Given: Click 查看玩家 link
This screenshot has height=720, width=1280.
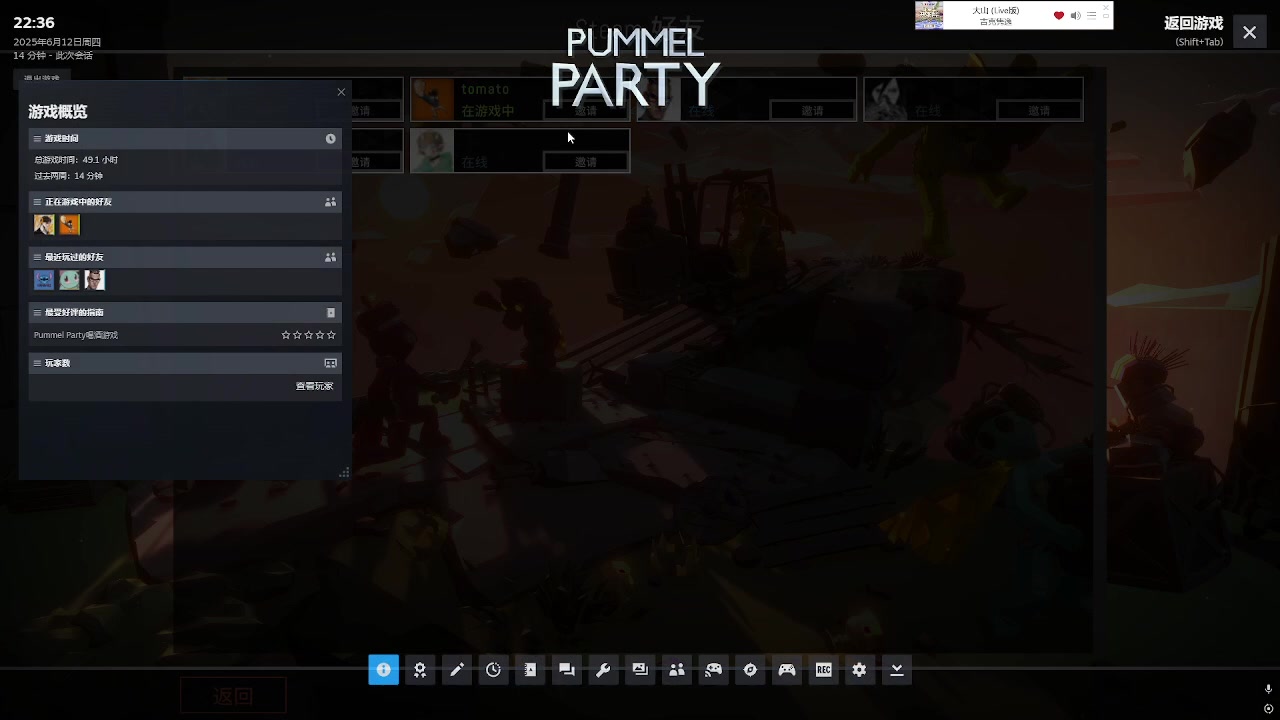Looking at the screenshot, I should (314, 386).
